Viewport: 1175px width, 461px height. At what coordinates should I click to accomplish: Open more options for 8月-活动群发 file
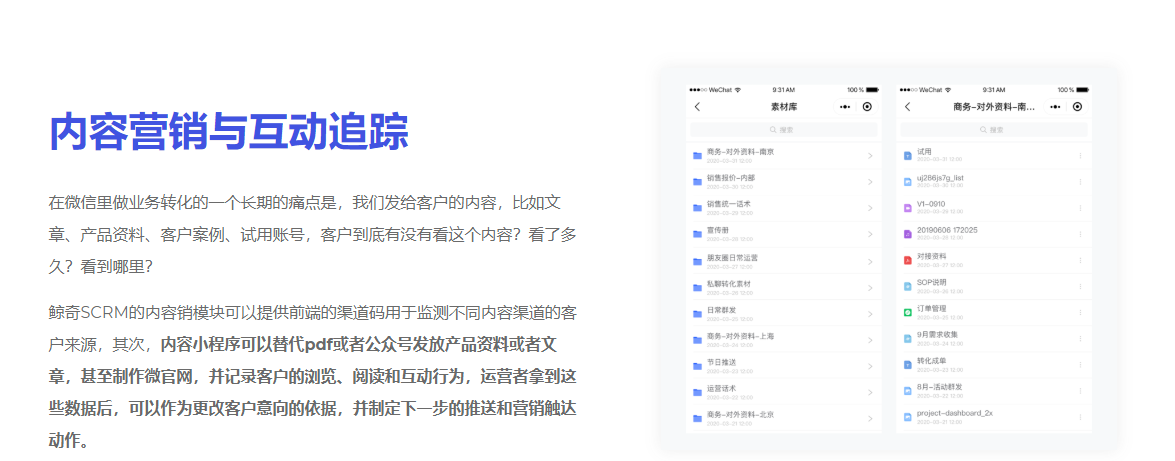pyautogui.click(x=1080, y=391)
